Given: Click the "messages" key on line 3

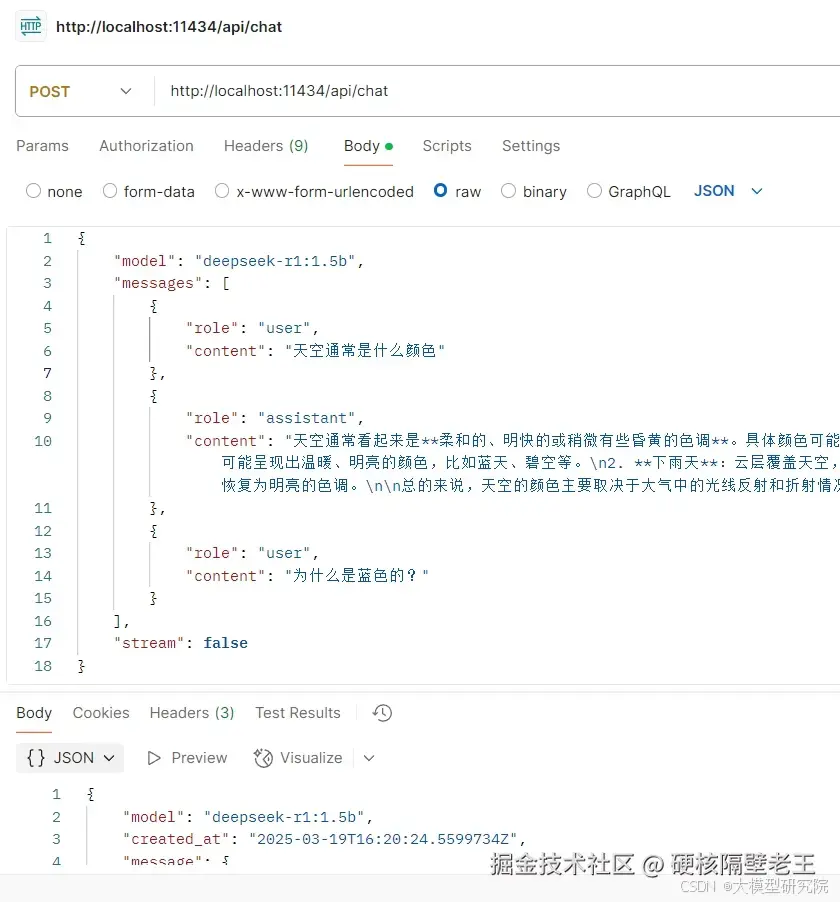Looking at the screenshot, I should [x=158, y=284].
